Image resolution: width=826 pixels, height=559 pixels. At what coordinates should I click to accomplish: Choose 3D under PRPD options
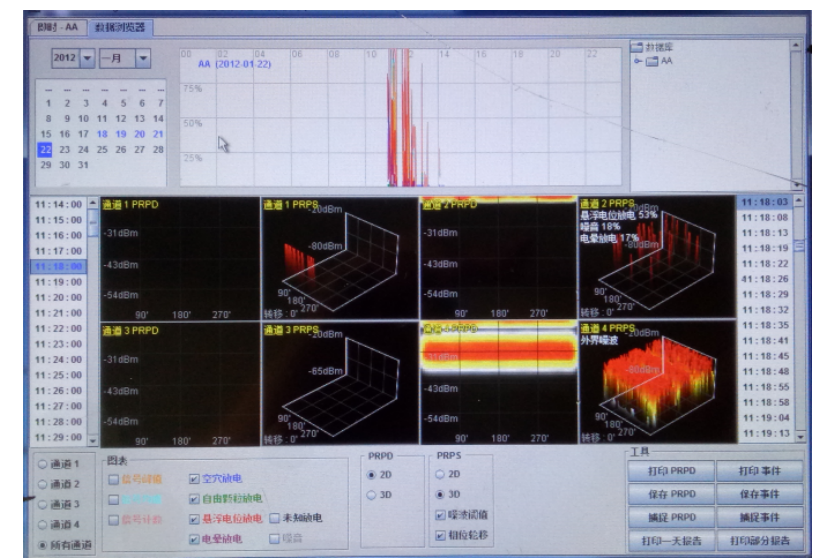tap(373, 494)
